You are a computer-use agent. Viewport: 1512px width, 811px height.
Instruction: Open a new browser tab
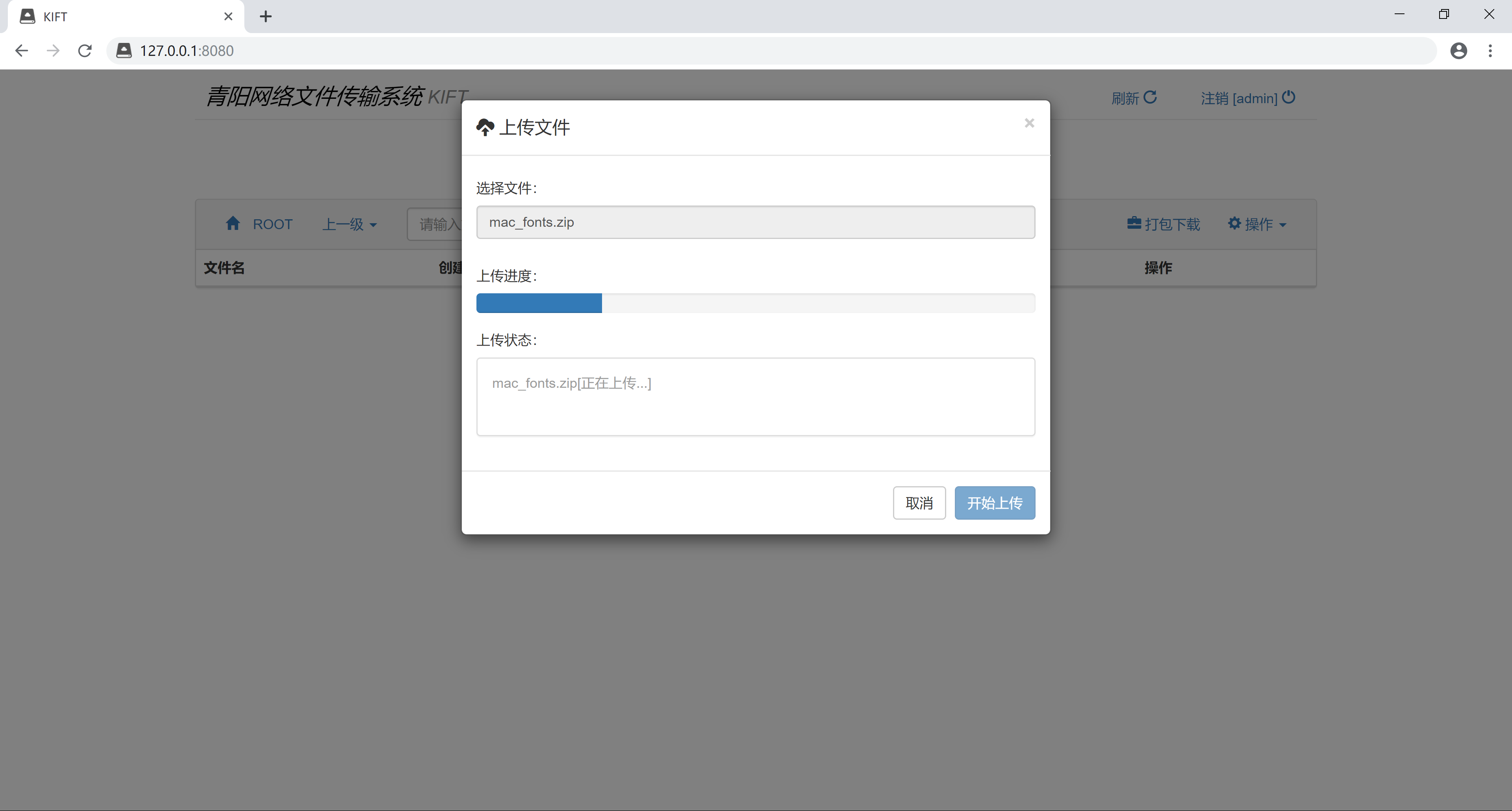pos(266,16)
